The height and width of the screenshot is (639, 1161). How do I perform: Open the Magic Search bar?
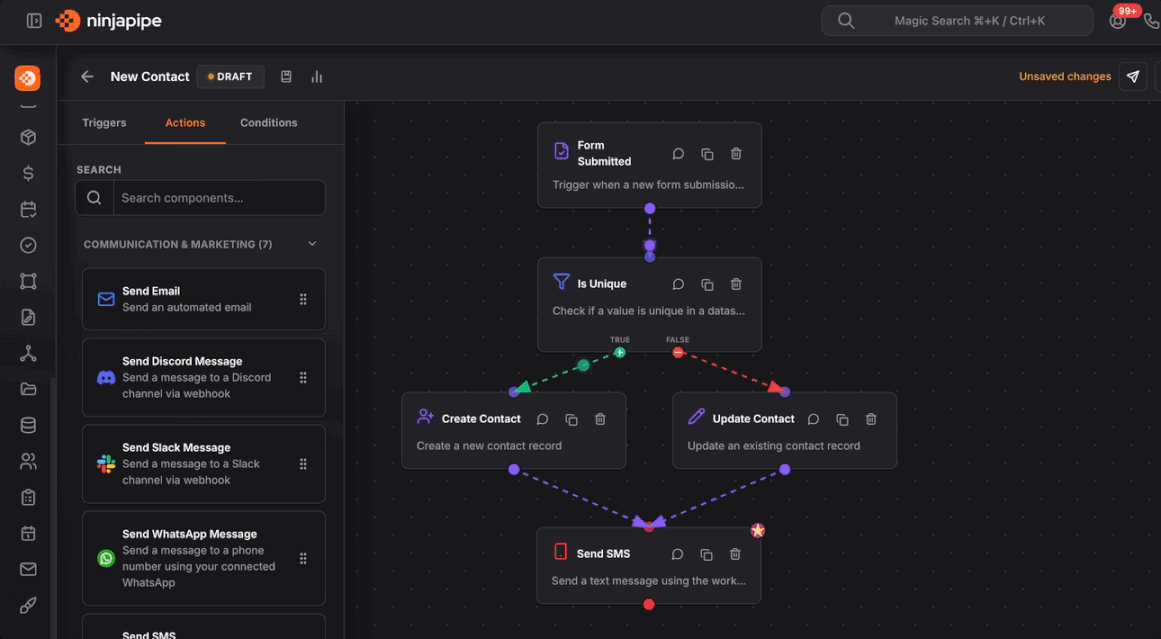[x=956, y=21]
